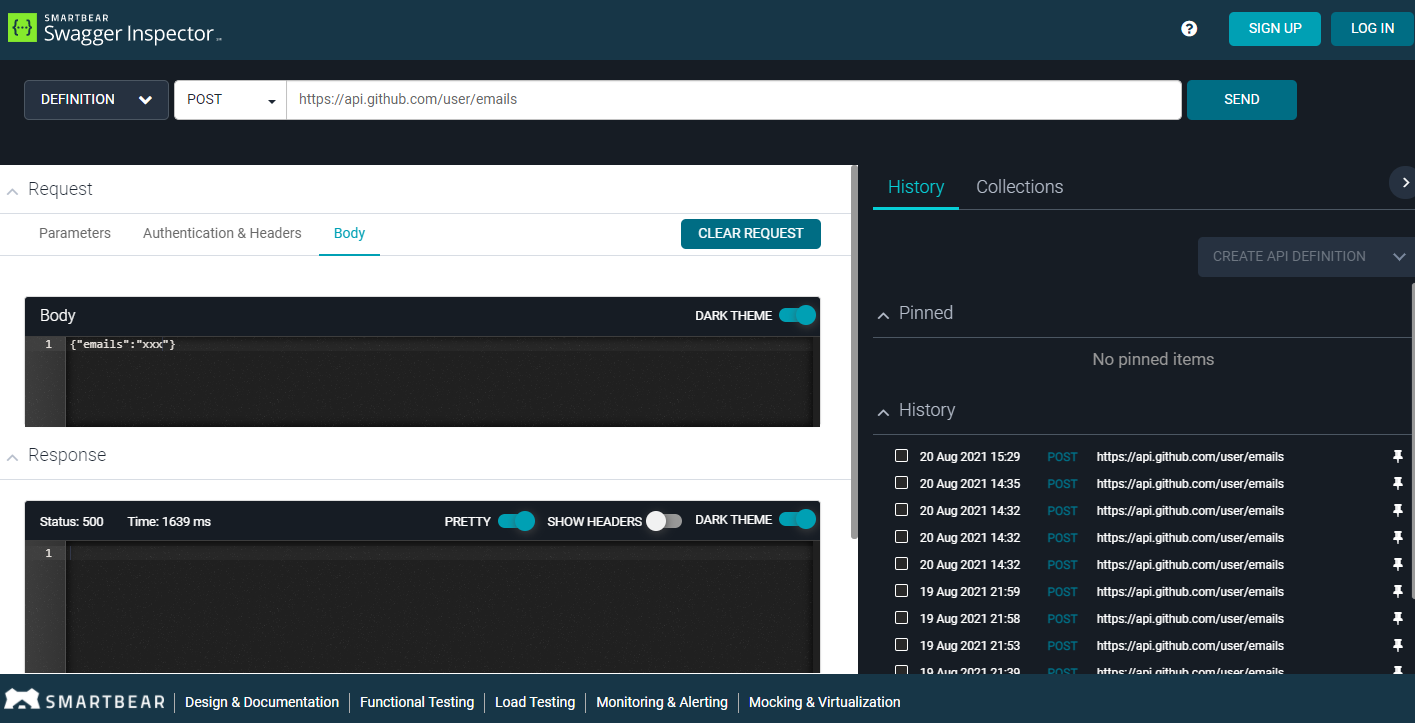Open Monitoring & Alerting link
The height and width of the screenshot is (723, 1415).
(662, 702)
